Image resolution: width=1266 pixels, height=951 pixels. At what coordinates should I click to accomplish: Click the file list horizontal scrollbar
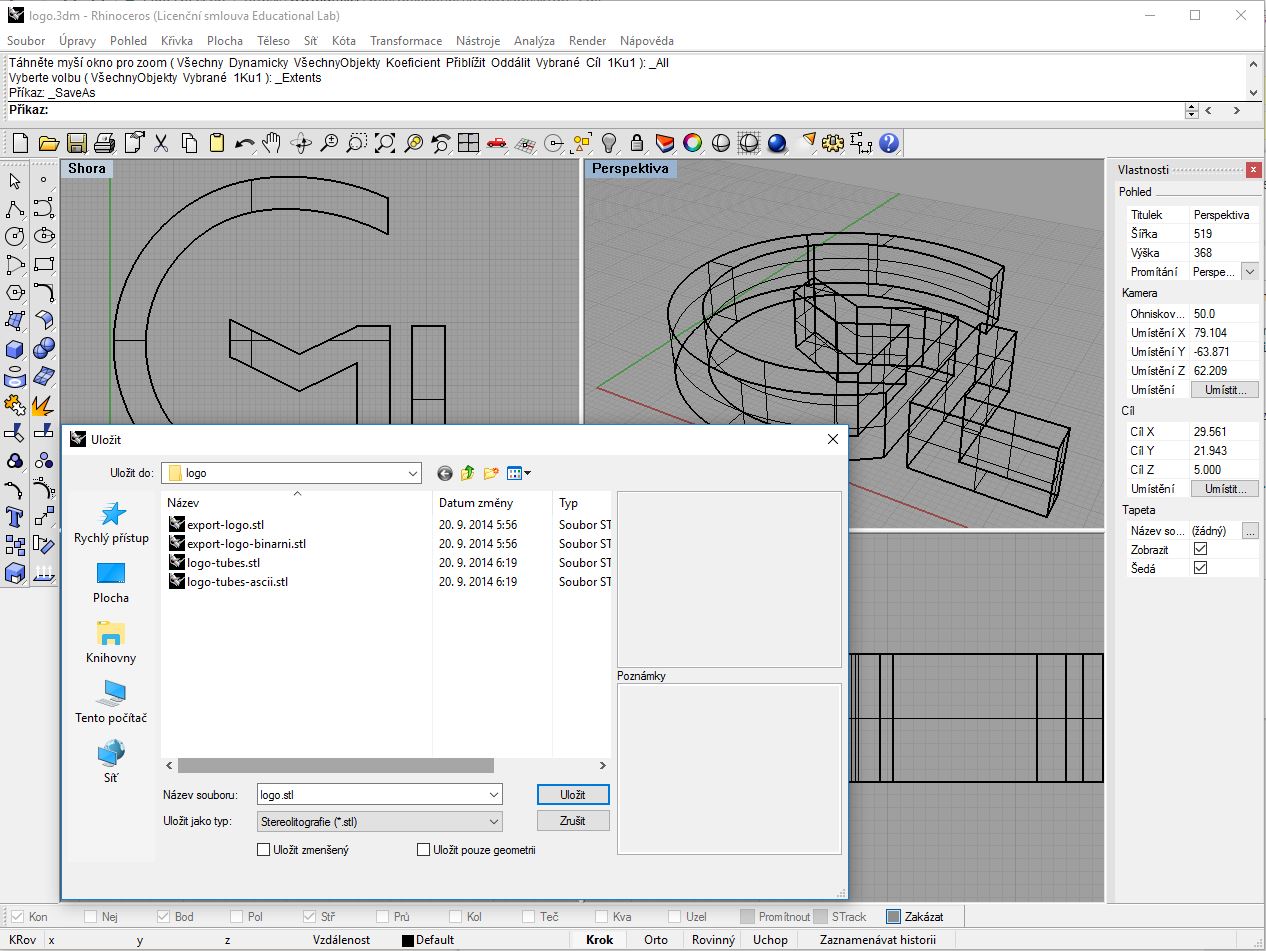[x=336, y=765]
